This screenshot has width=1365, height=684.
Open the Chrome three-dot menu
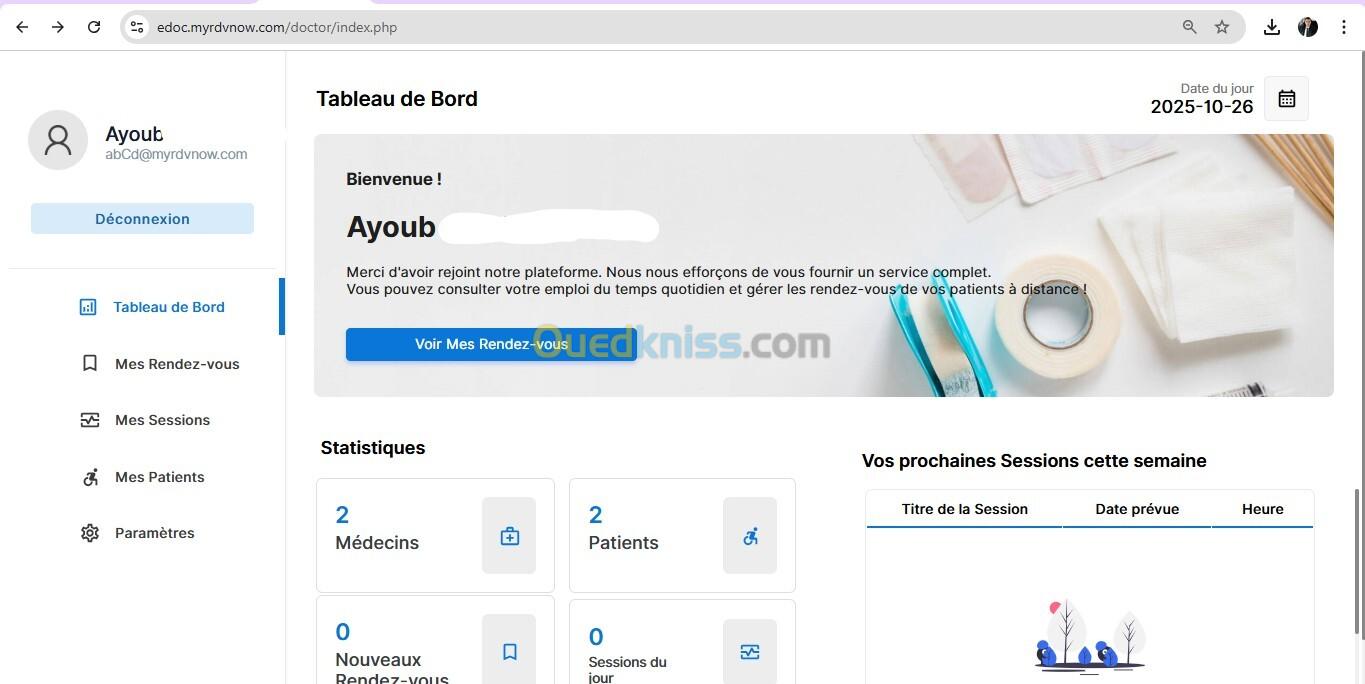(x=1344, y=27)
